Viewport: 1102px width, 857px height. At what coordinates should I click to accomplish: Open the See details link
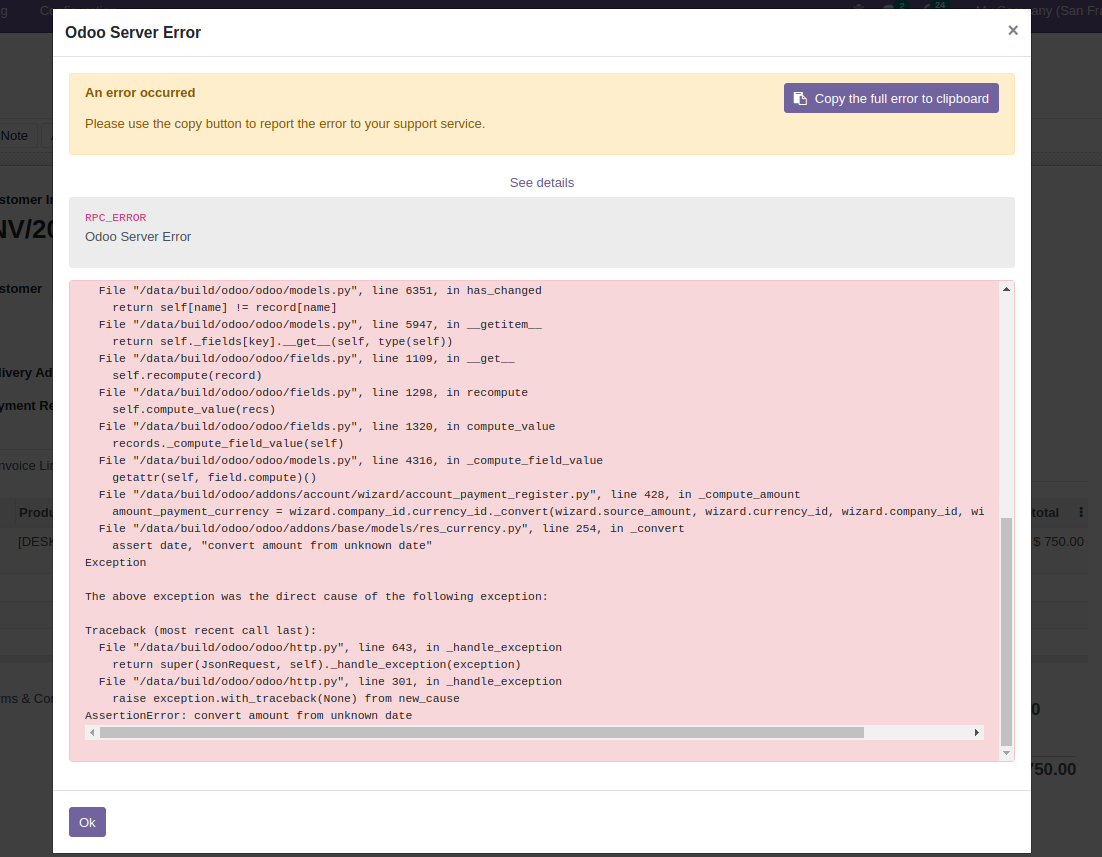point(541,183)
